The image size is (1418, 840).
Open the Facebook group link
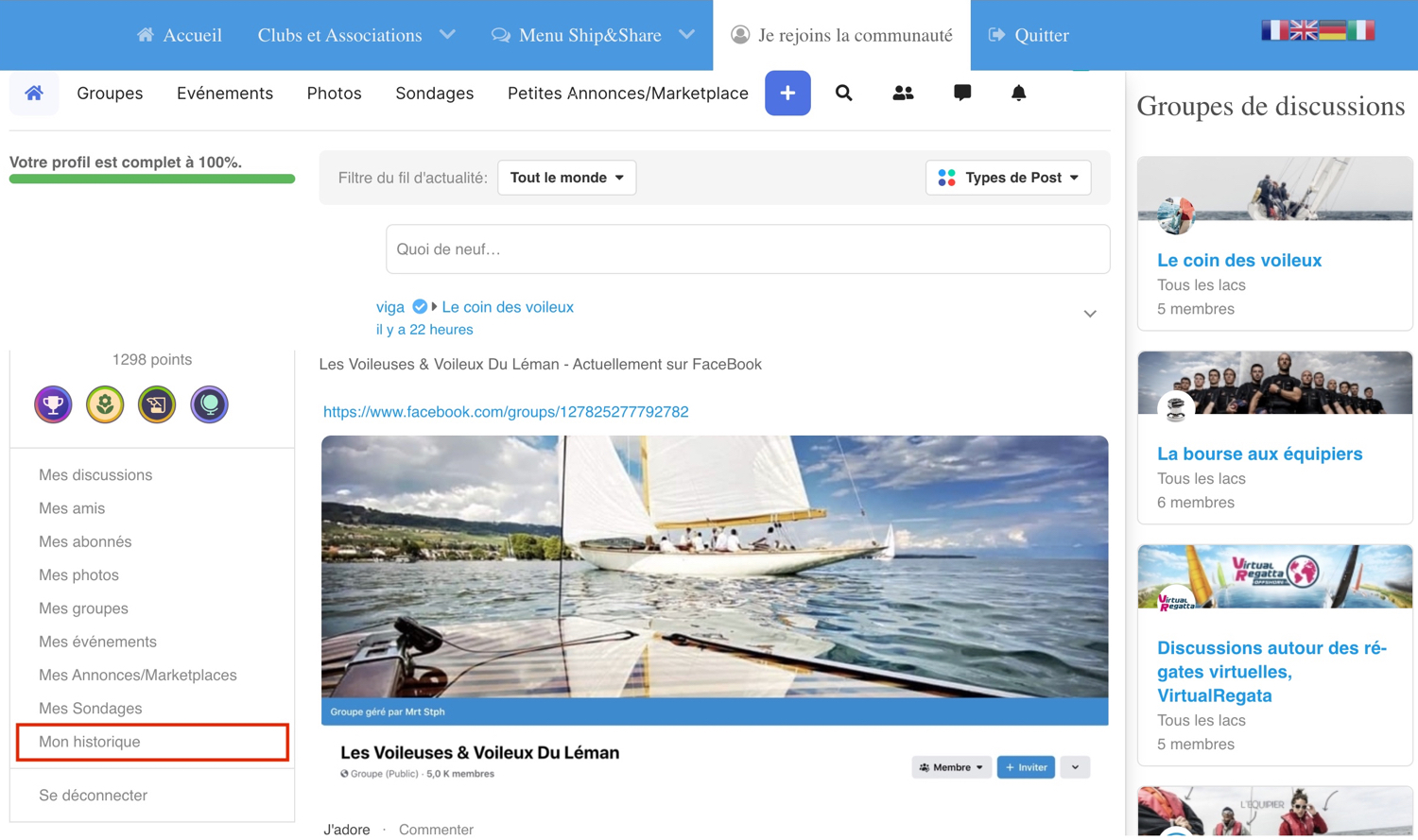tap(506, 412)
